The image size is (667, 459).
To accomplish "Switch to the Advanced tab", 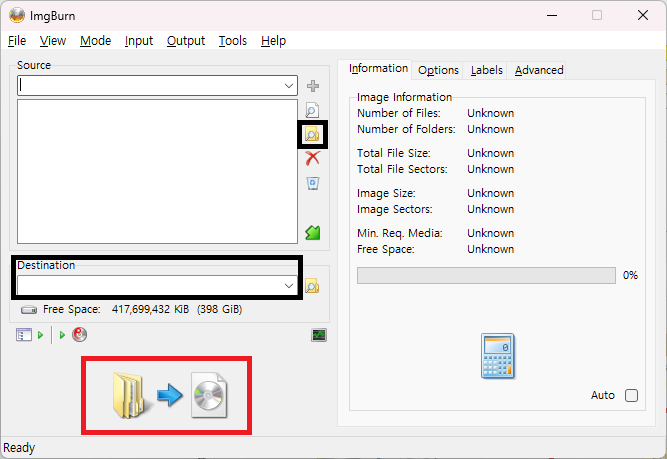I will [x=539, y=70].
